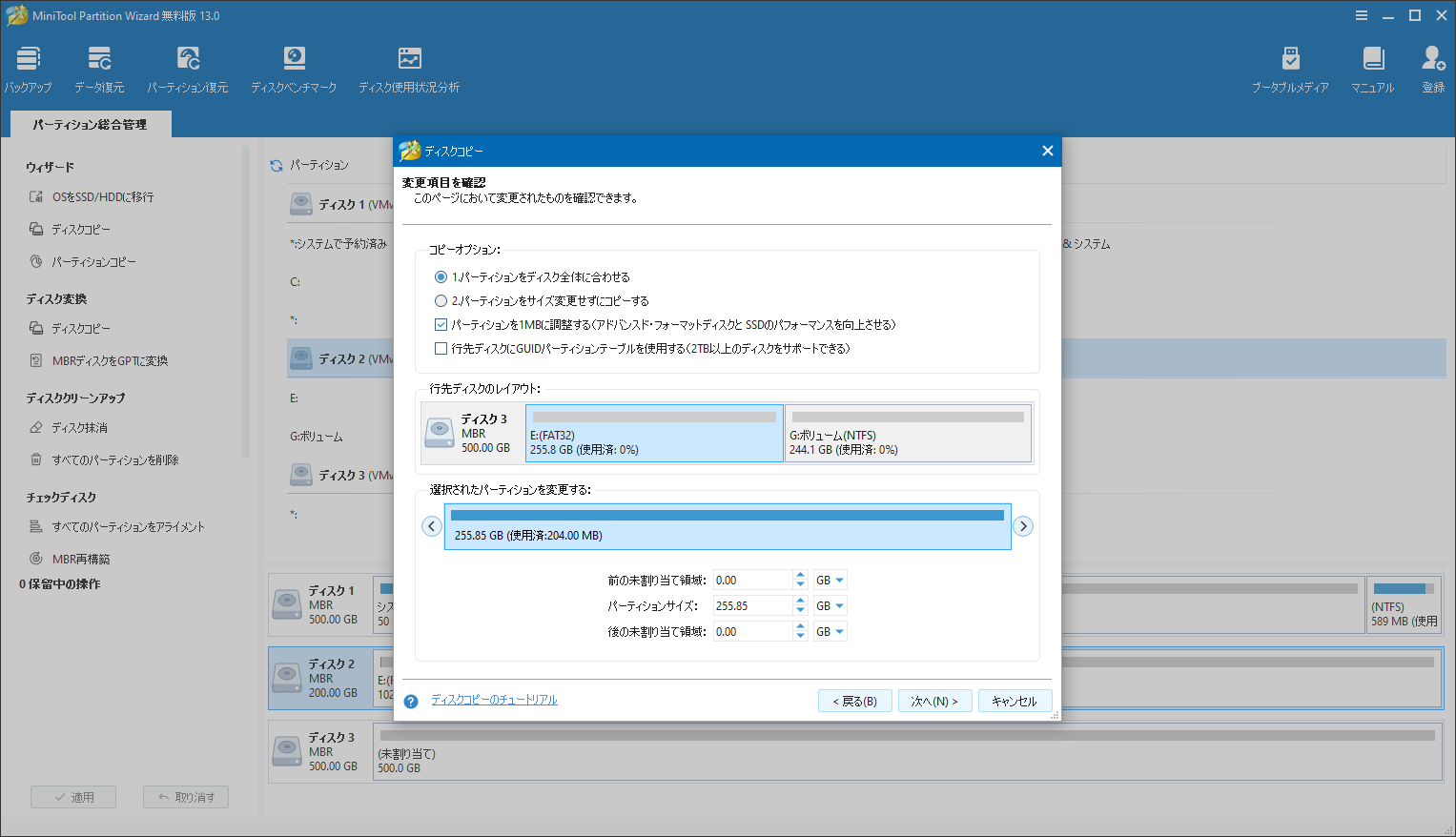Select the データ復元 (Data Recovery) icon
Screen dimensions: 1456x837
click(x=98, y=67)
